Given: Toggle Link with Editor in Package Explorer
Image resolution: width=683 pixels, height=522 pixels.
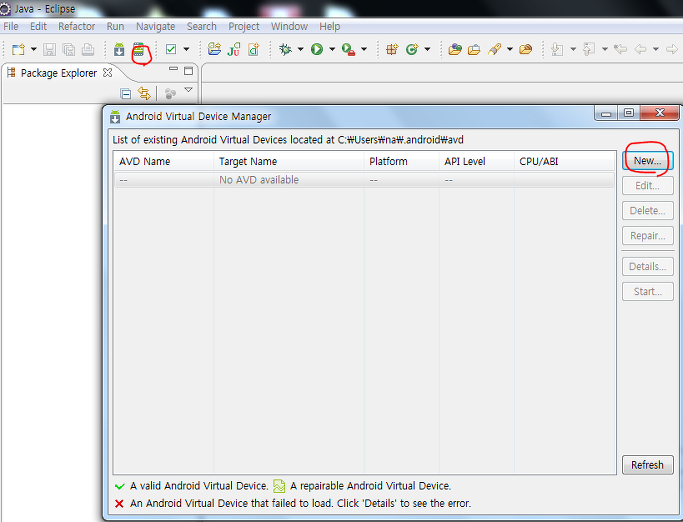Looking at the screenshot, I should click(x=144, y=94).
